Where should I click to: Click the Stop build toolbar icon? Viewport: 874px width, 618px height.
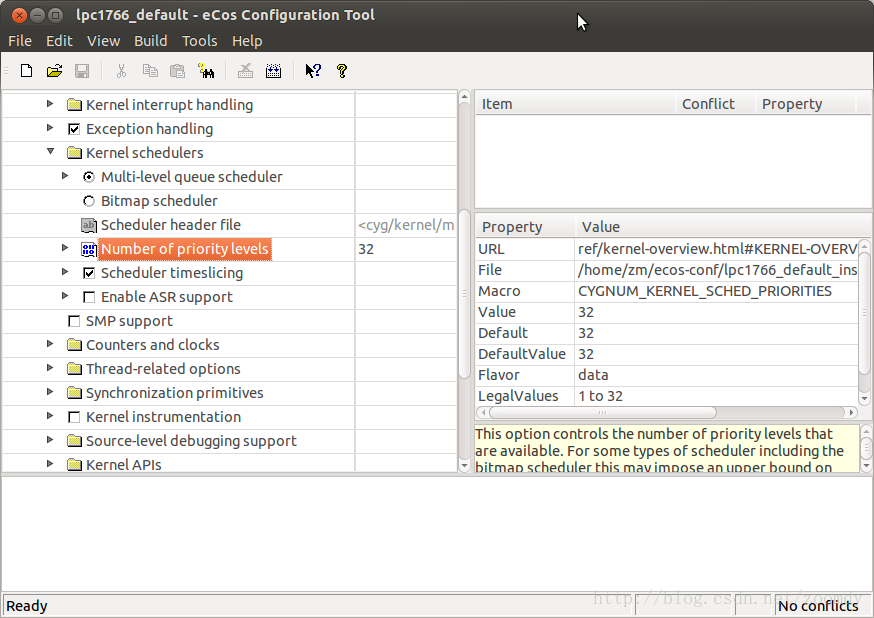click(x=245, y=71)
